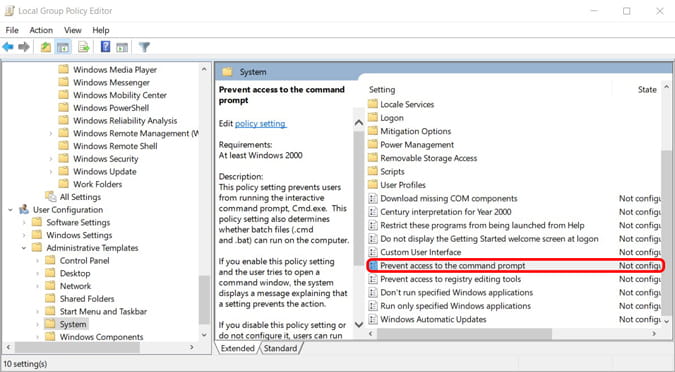The image size is (675, 372).
Task: Select Start Menu and Taskbar folder
Action: point(103,311)
